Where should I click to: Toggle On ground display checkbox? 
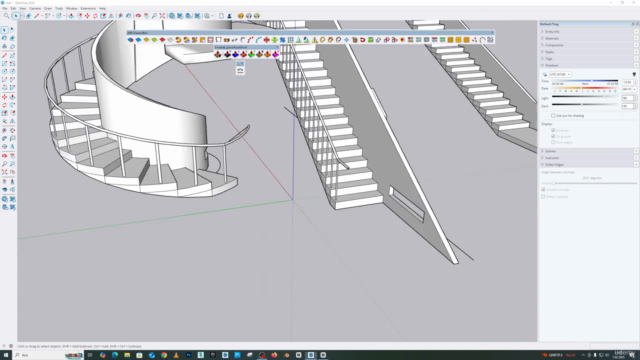[553, 136]
